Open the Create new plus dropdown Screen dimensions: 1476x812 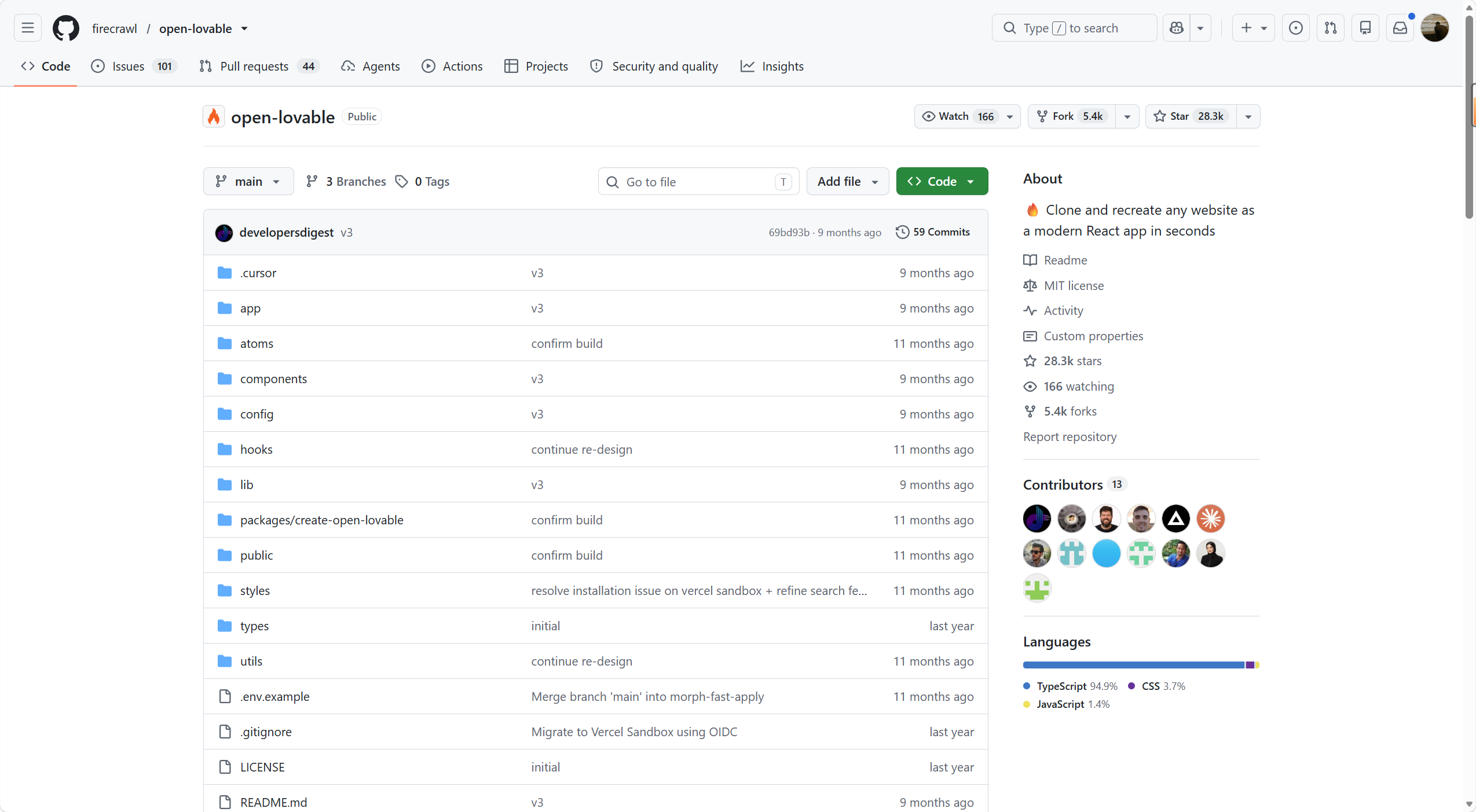click(x=1253, y=28)
